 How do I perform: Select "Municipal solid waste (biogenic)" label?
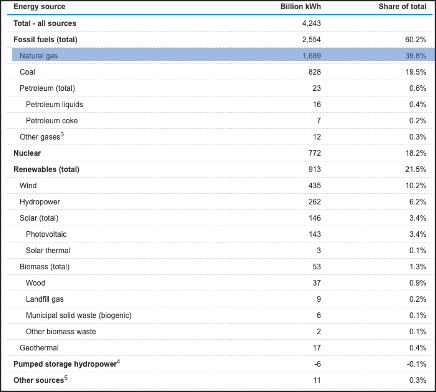[78, 315]
